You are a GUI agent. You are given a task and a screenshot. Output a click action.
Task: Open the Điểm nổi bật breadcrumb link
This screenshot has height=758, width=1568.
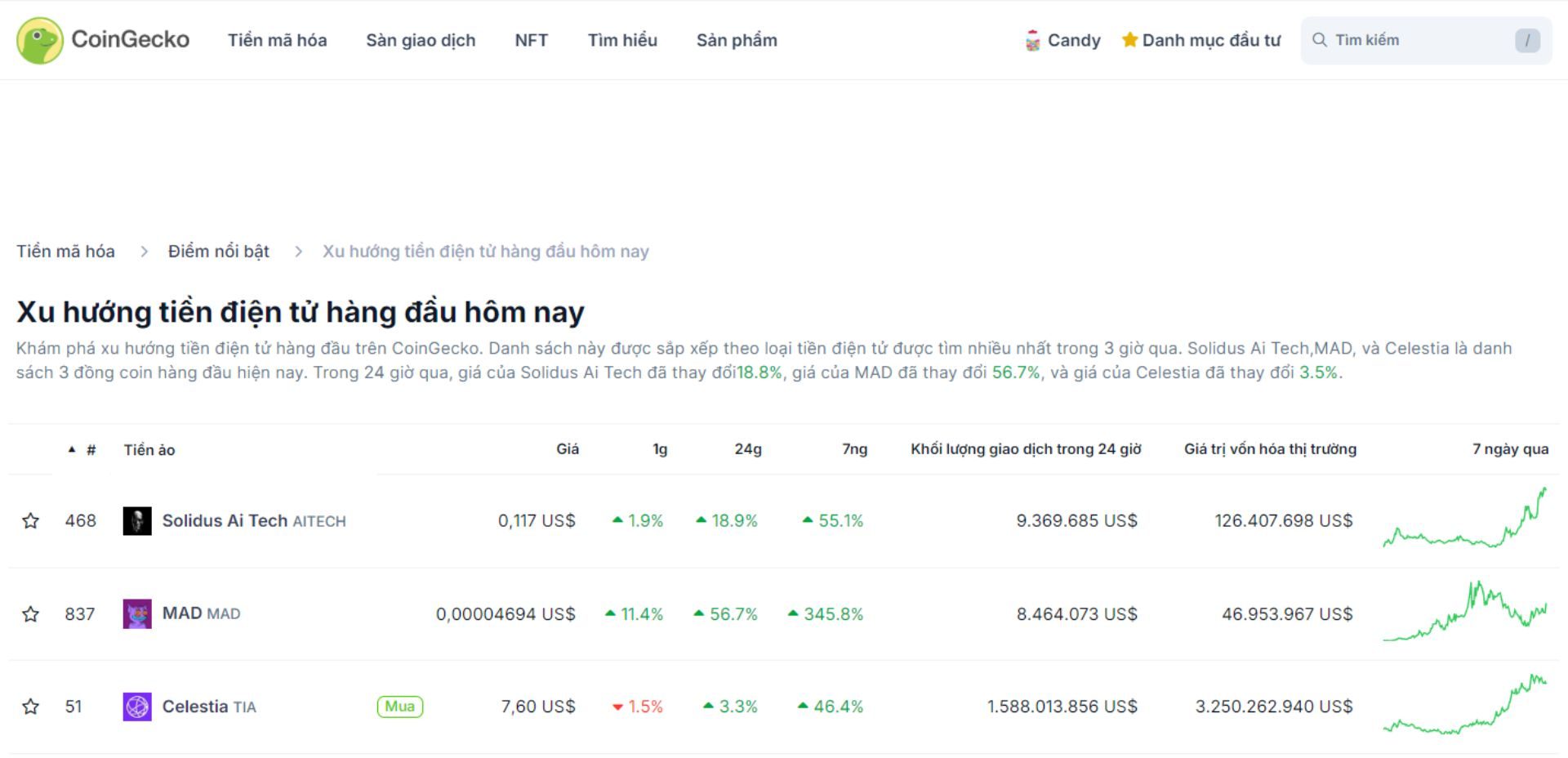click(x=217, y=251)
